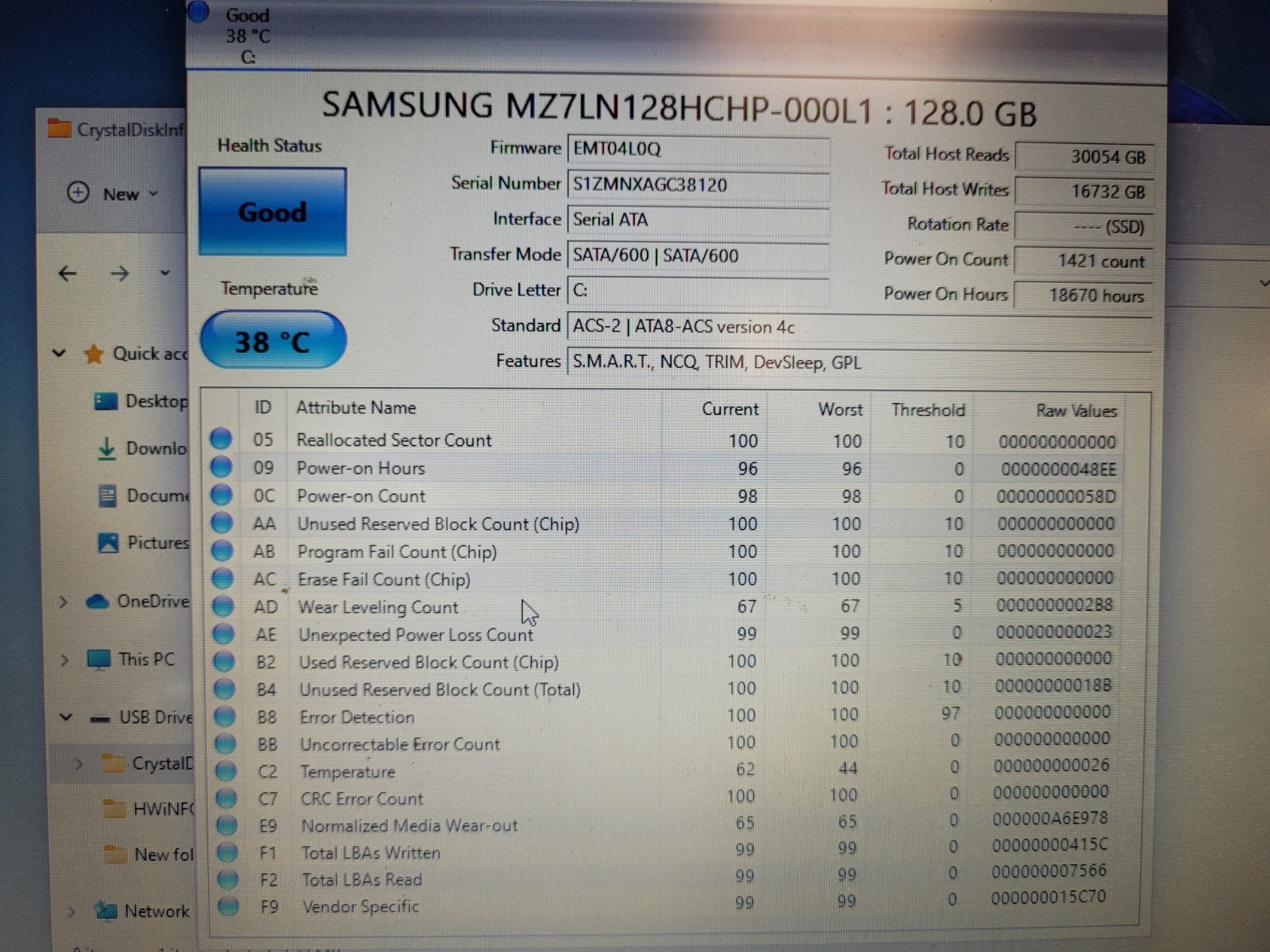Click the Total Host Writes value 16732 GB

1084,191
